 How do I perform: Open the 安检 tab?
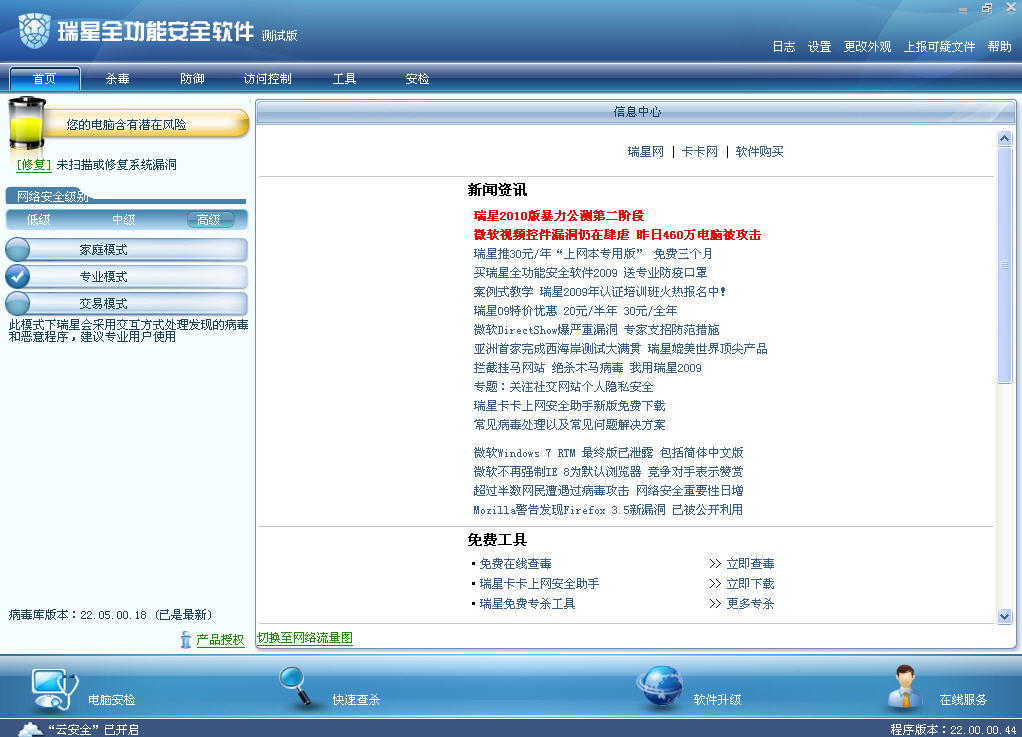pos(417,79)
